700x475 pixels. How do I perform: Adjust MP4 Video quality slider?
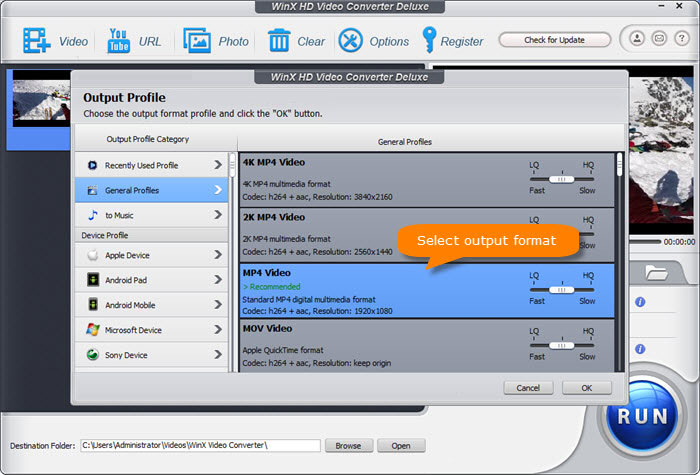click(x=562, y=290)
